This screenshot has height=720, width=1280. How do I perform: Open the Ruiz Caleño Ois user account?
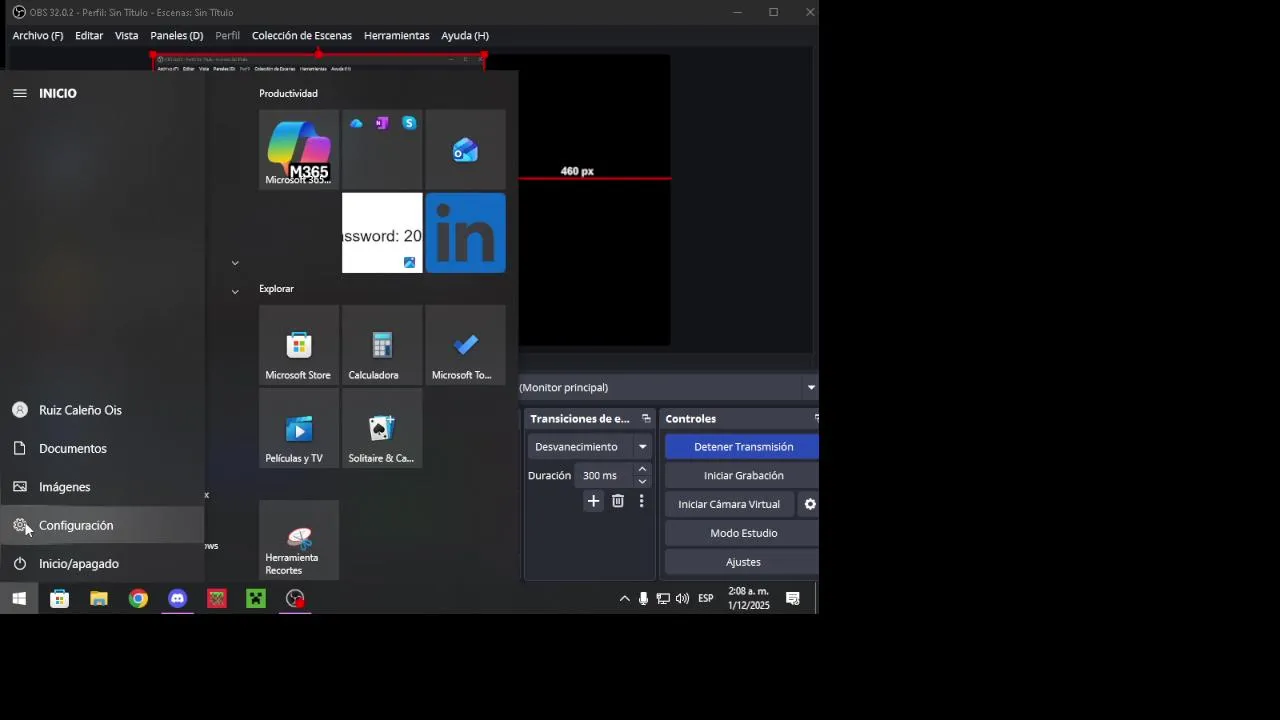[102, 410]
